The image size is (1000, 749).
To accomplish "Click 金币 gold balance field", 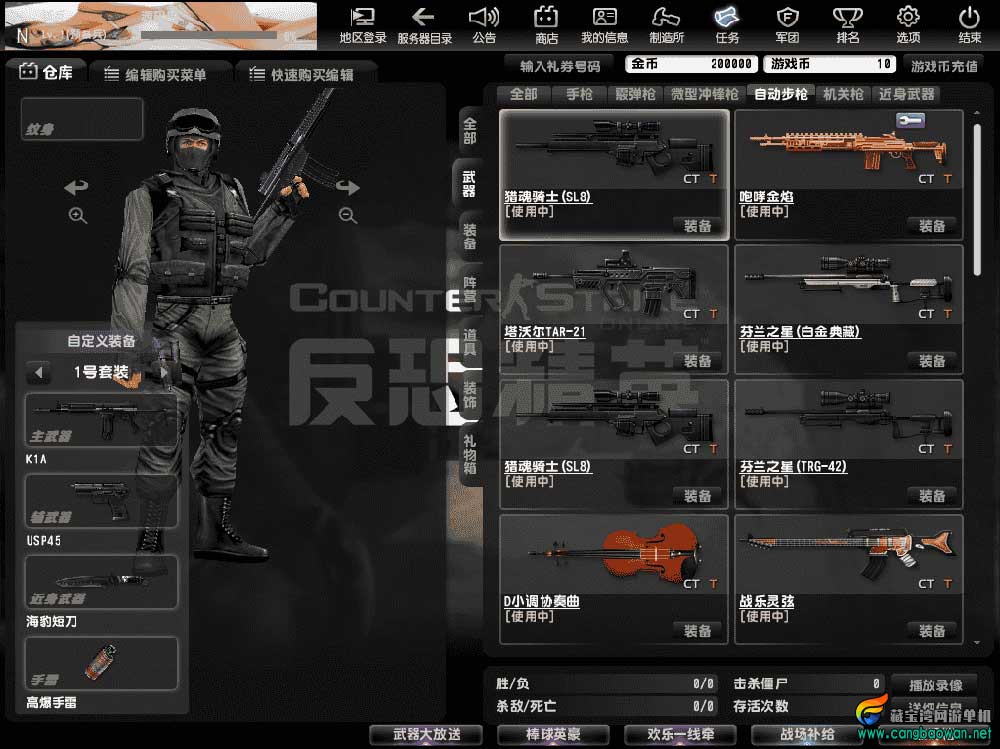I will (x=692, y=64).
